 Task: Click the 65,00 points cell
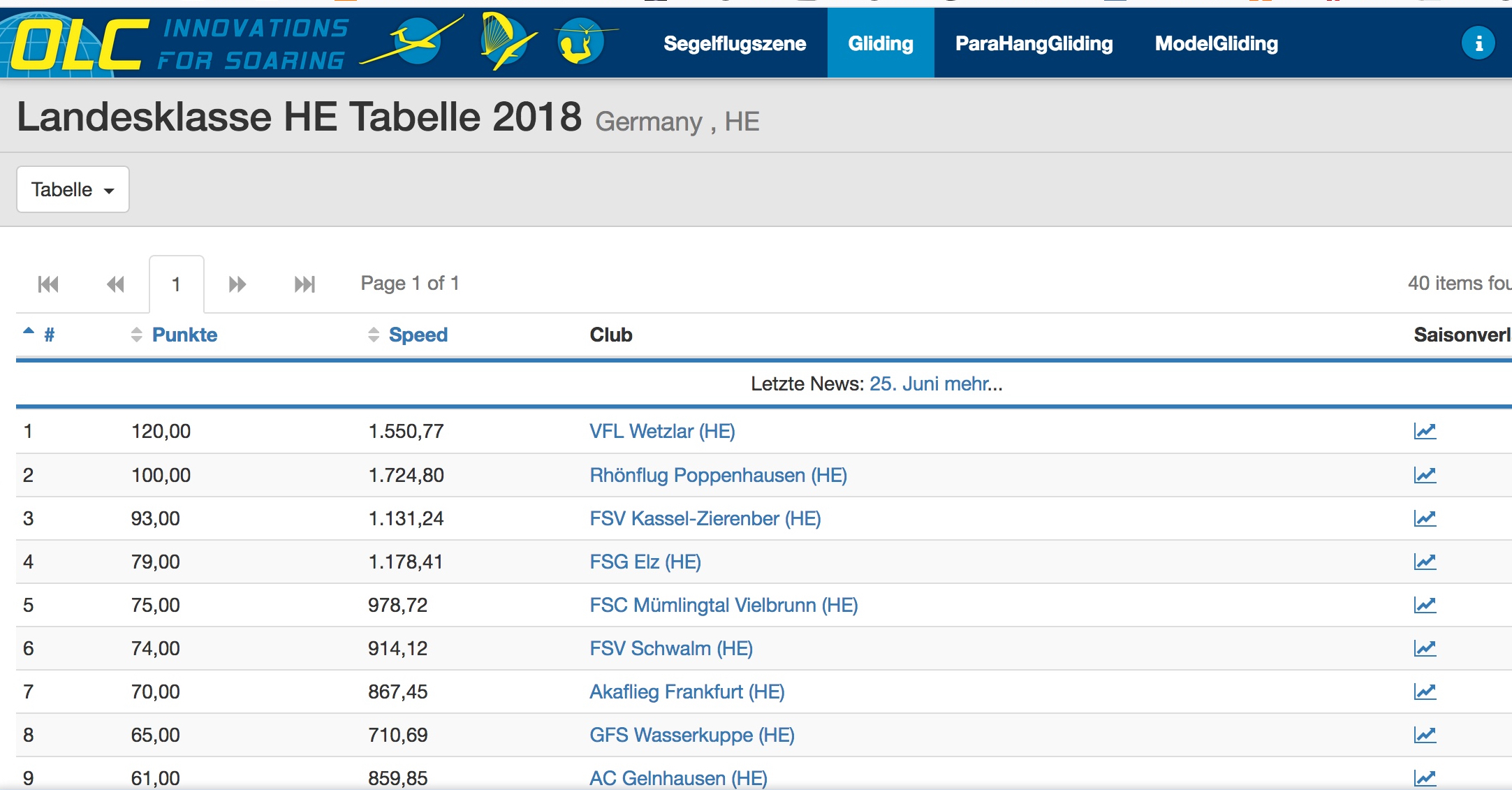(x=156, y=735)
